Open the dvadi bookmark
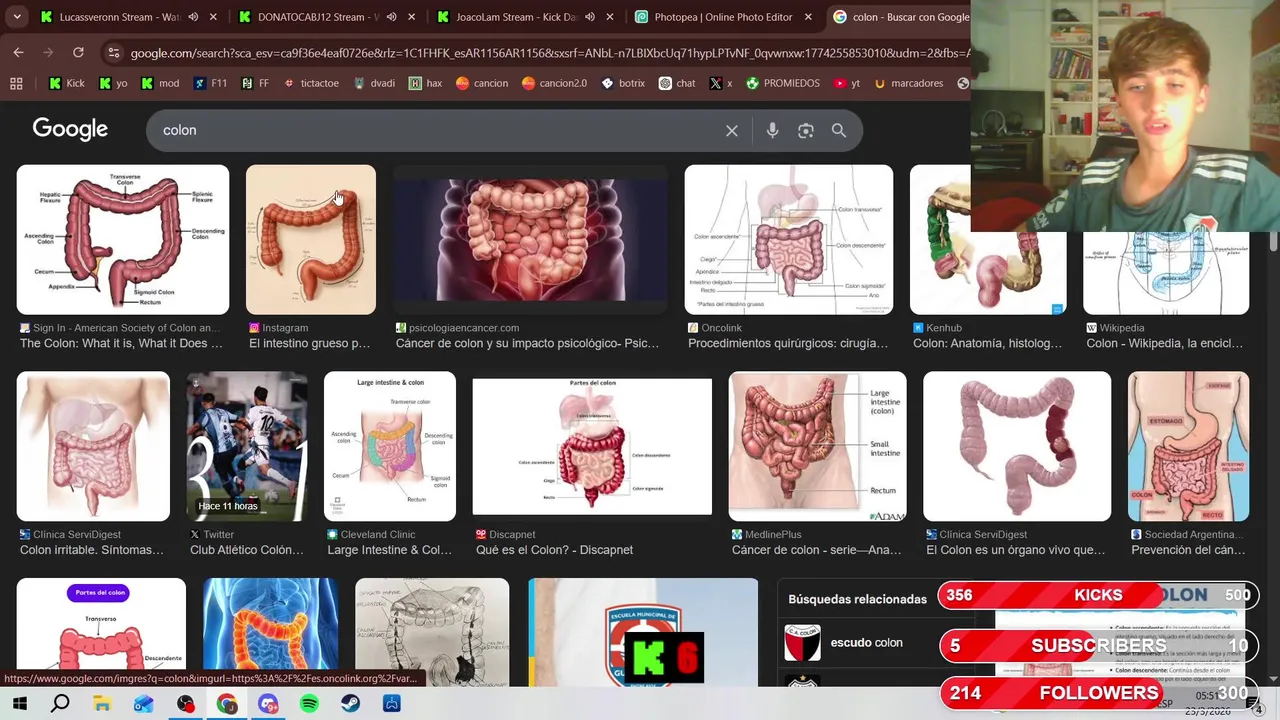This screenshot has width=1280, height=720. pyautogui.click(x=374, y=83)
